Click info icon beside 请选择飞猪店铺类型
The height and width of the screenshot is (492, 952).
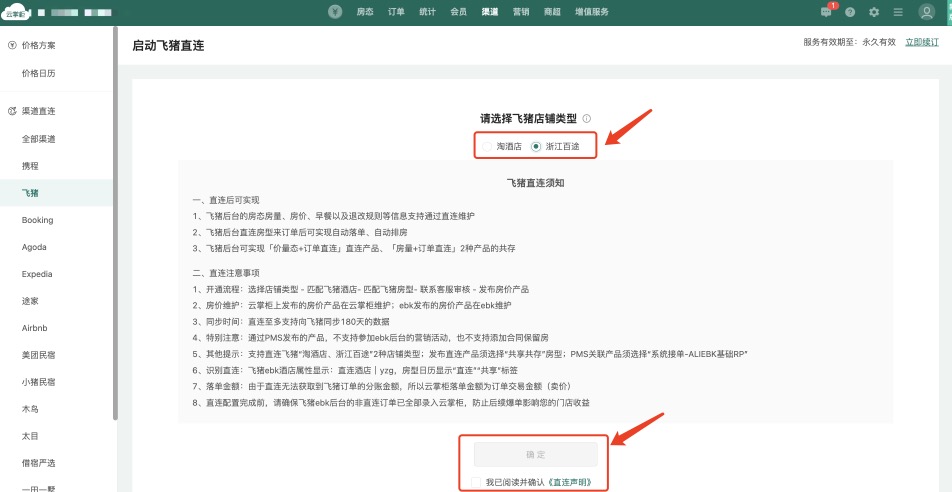tap(586, 118)
